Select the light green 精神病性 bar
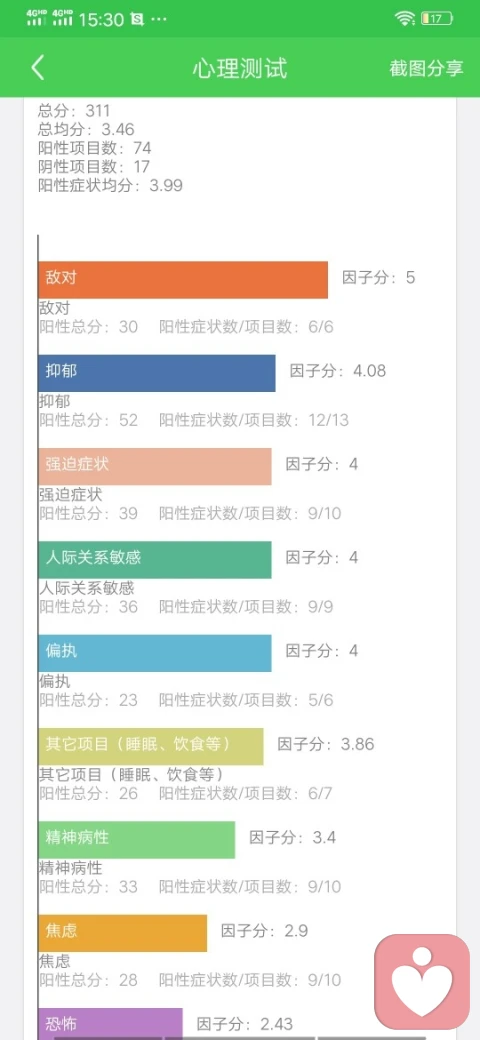This screenshot has height=1040, width=480. 137,840
